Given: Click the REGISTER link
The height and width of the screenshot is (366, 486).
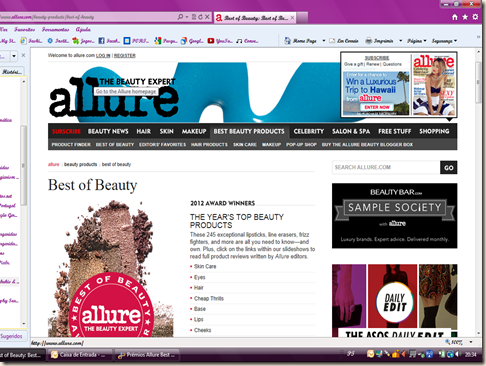Looking at the screenshot, I should coord(125,56).
